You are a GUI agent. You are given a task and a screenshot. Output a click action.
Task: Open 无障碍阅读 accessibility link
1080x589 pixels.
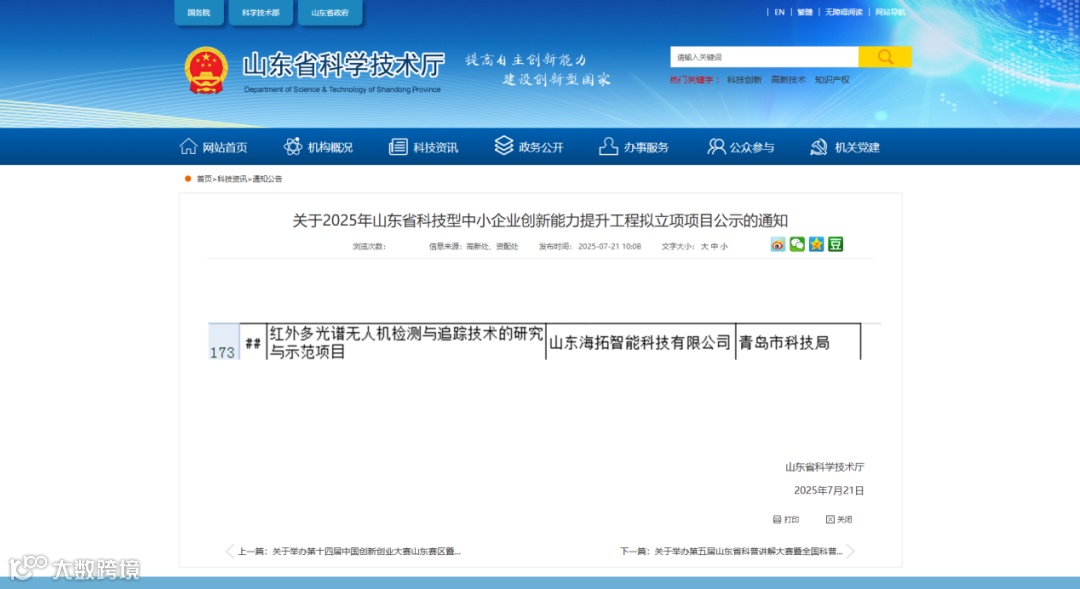coord(844,12)
